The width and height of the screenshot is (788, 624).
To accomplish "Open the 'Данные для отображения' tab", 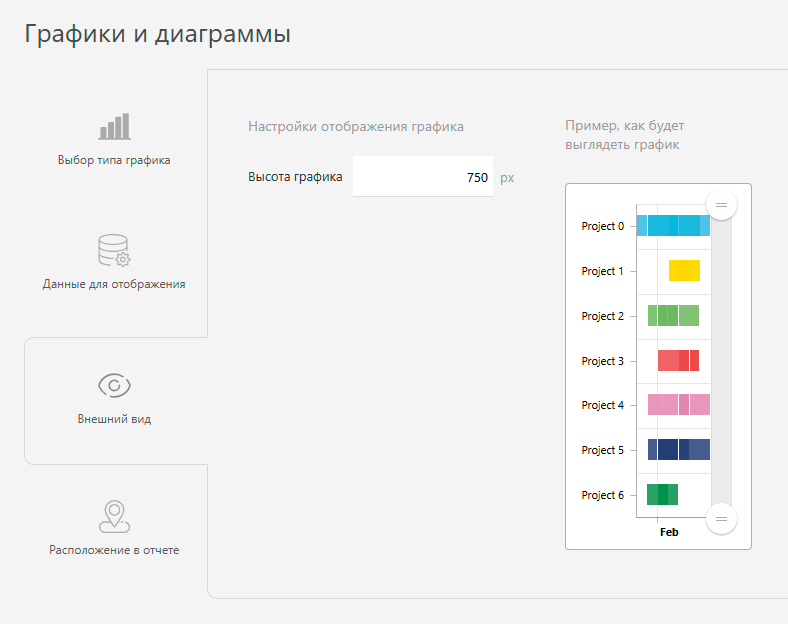I will pyautogui.click(x=114, y=263).
